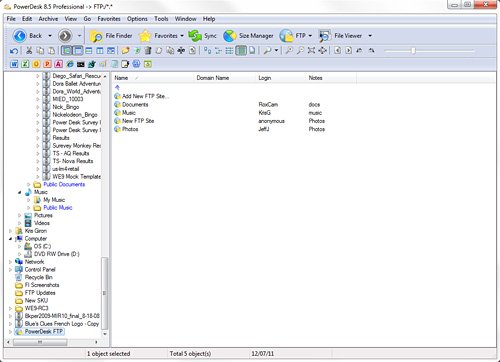Screen dimensions: 500x362
Task: Open the Archive menu
Action: pos(48,19)
